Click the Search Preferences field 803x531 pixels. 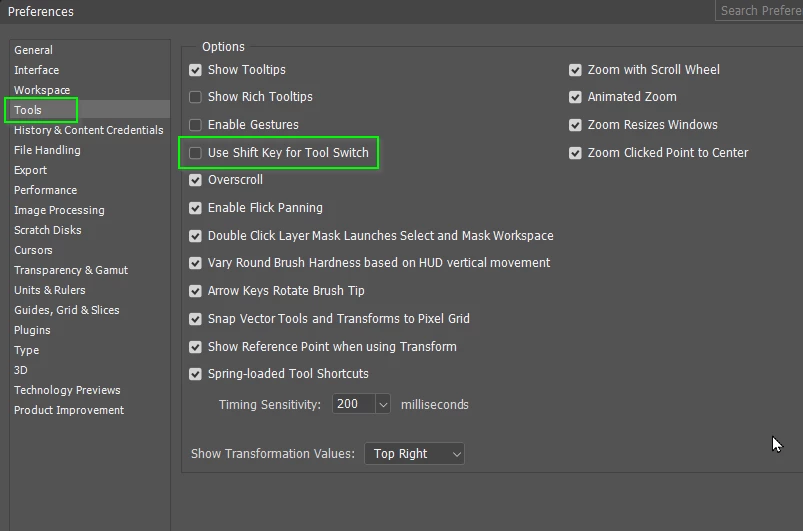(759, 10)
